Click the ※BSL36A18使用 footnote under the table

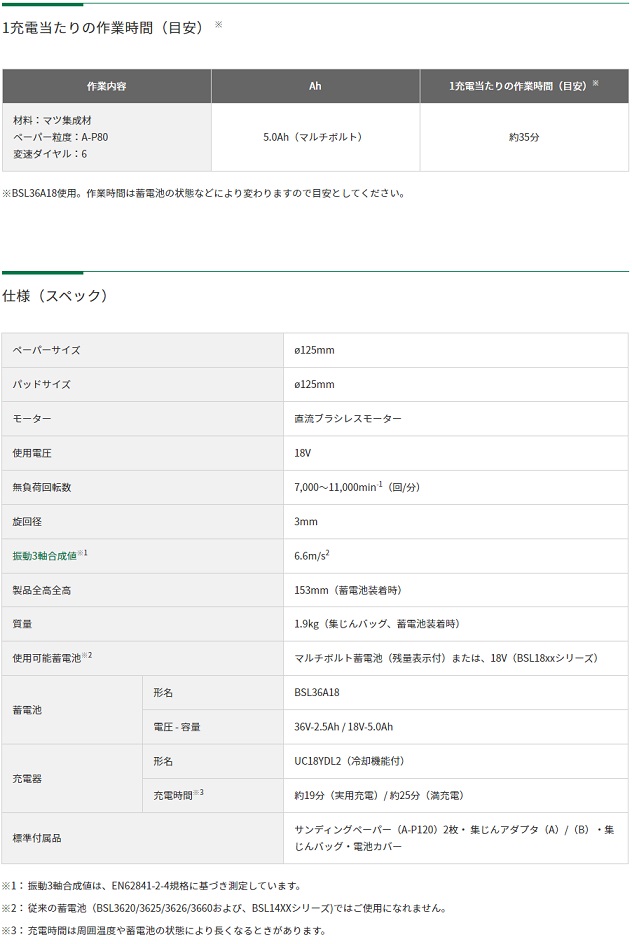coord(203,193)
